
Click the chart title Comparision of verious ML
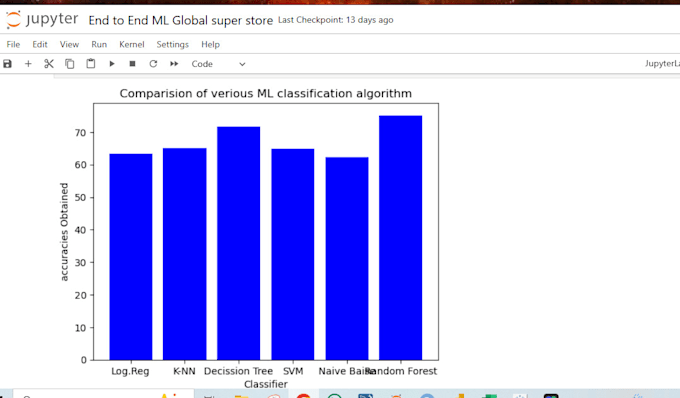click(265, 93)
